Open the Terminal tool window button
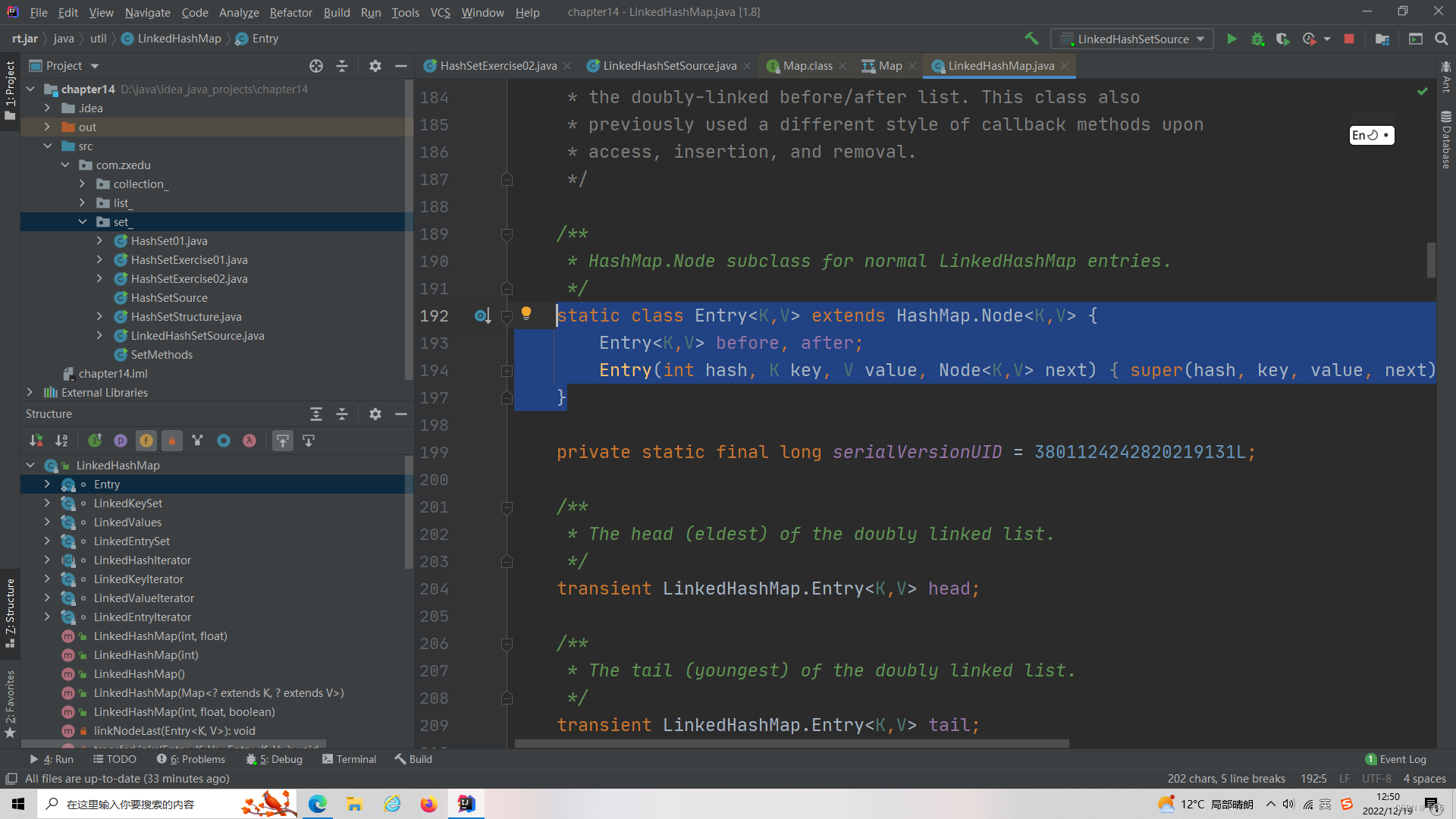Image resolution: width=1456 pixels, height=819 pixels. tap(349, 759)
